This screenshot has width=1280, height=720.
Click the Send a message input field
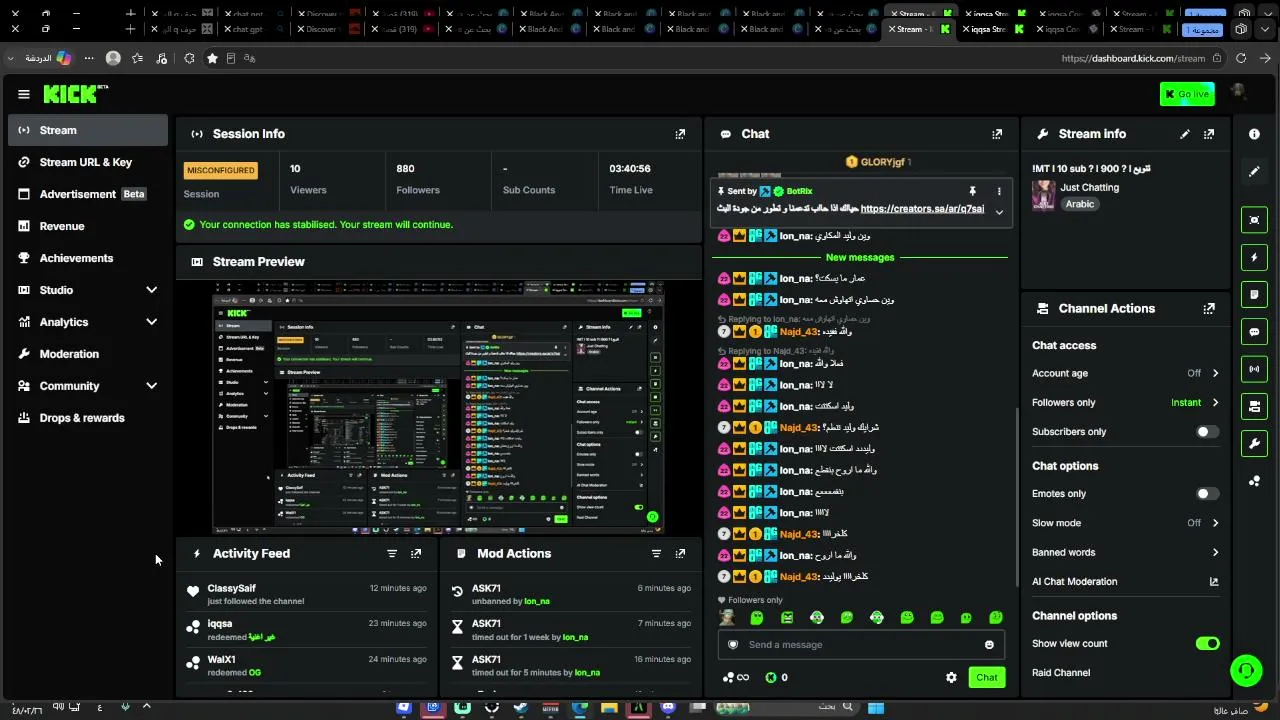pyautogui.click(x=861, y=645)
